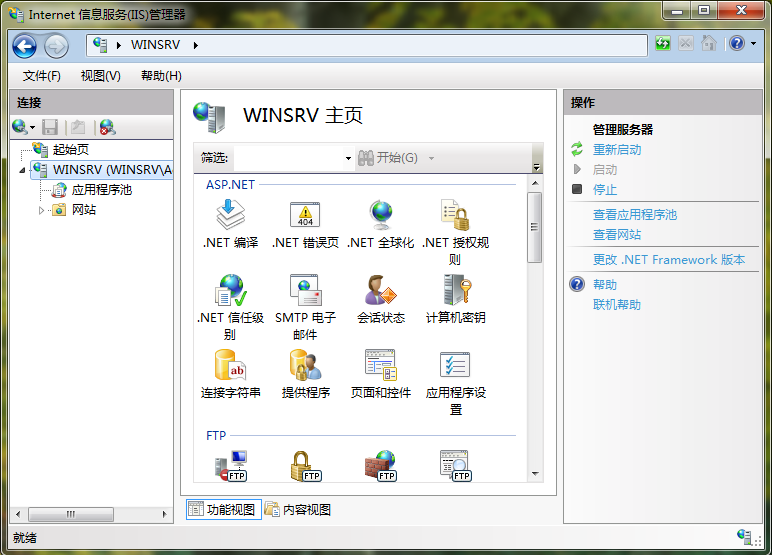Switch to the 内容视图 tab
Viewport: 772px width, 555px height.
298,509
